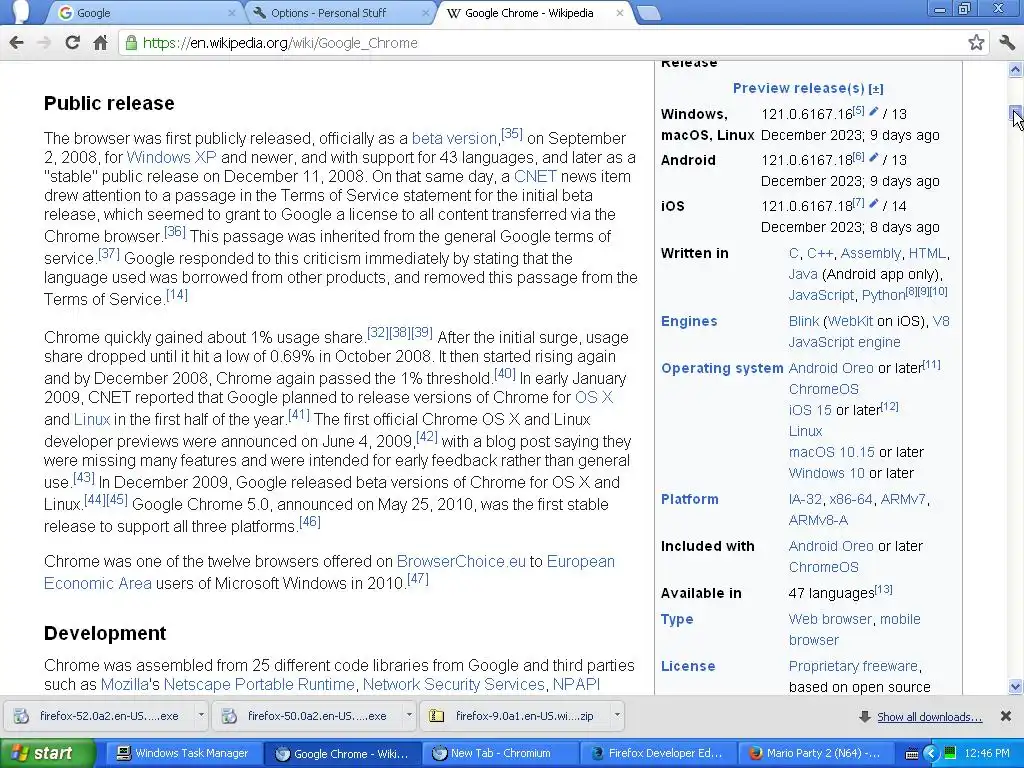This screenshot has height=768, width=1024.
Task: Edit the Android preview release pencil icon
Action: click(x=874, y=157)
